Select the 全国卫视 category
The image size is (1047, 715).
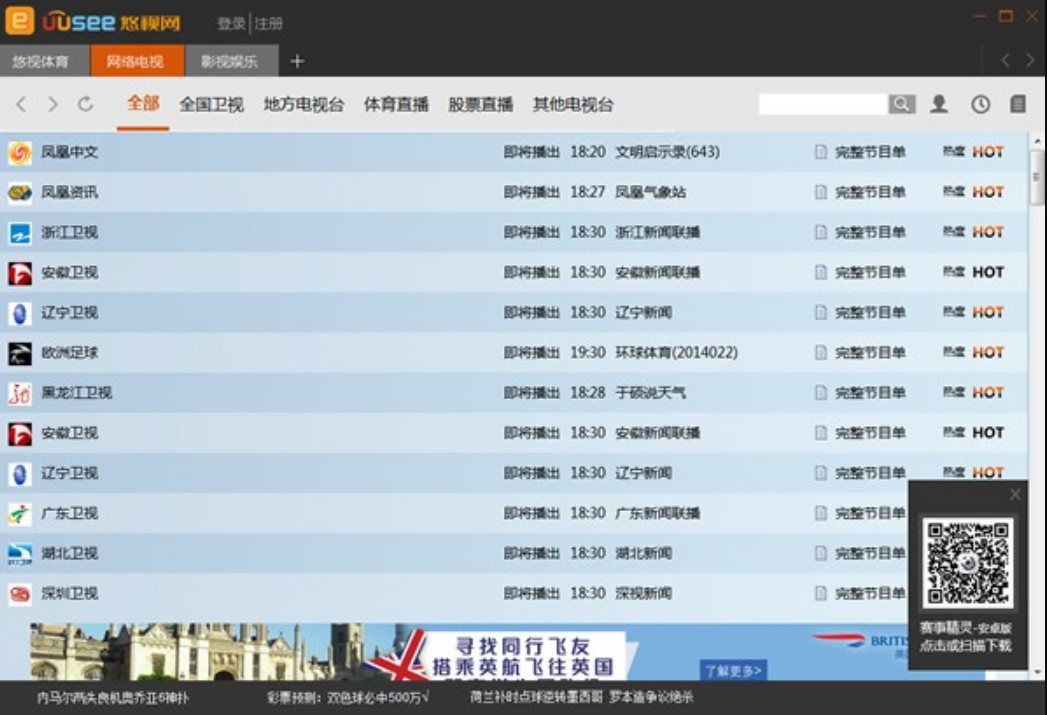point(211,104)
